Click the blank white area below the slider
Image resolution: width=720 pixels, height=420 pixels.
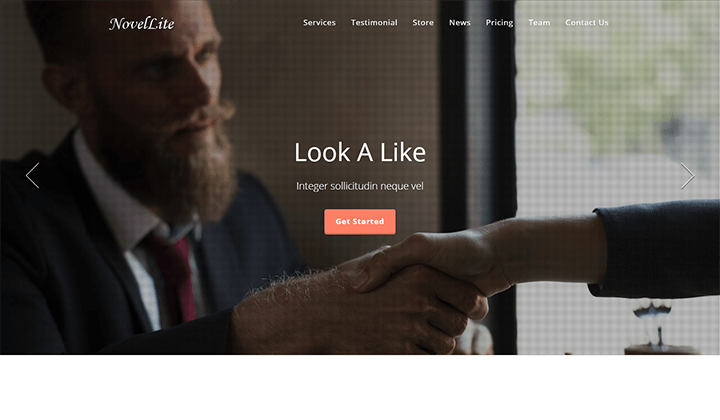click(360, 387)
